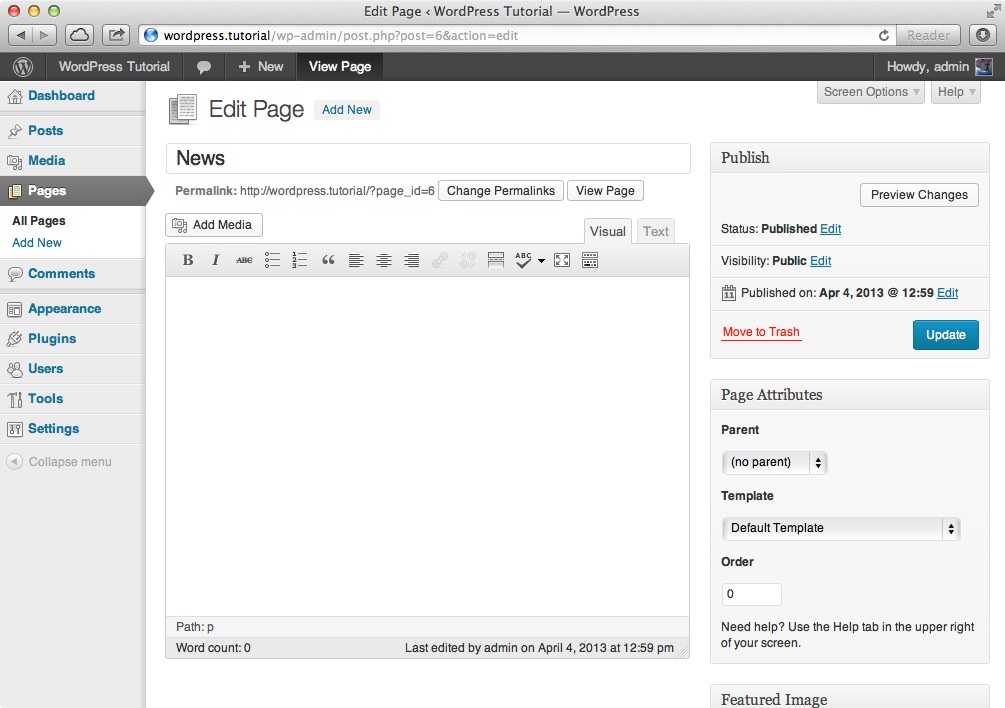This screenshot has height=708, width=1005.
Task: Go forward with browser forward arrow
Action: point(44,35)
